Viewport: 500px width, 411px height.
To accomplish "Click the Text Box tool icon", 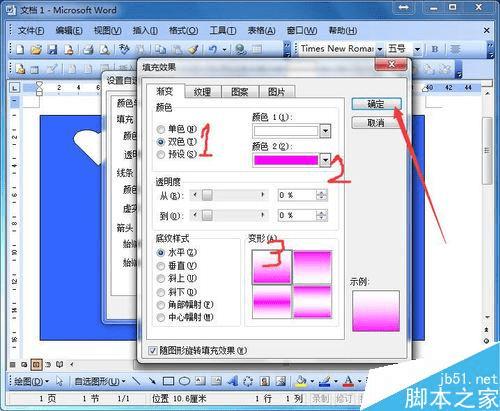I will pyautogui.click(x=200, y=381).
